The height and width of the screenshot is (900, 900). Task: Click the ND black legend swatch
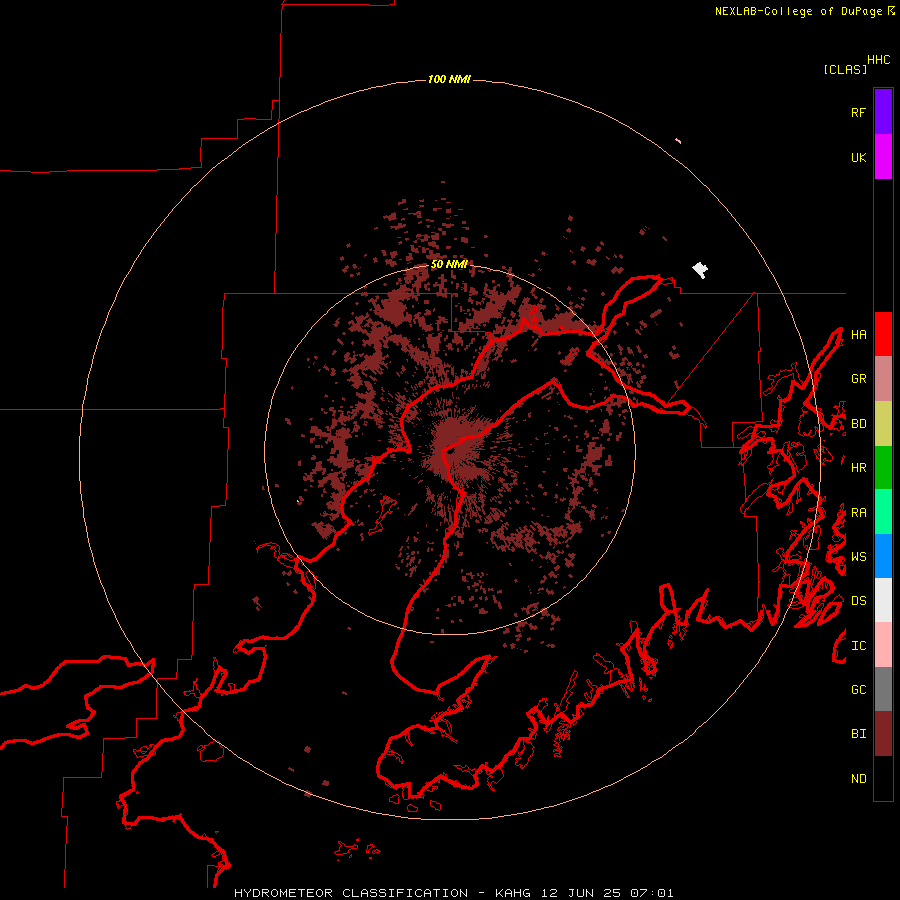883,778
